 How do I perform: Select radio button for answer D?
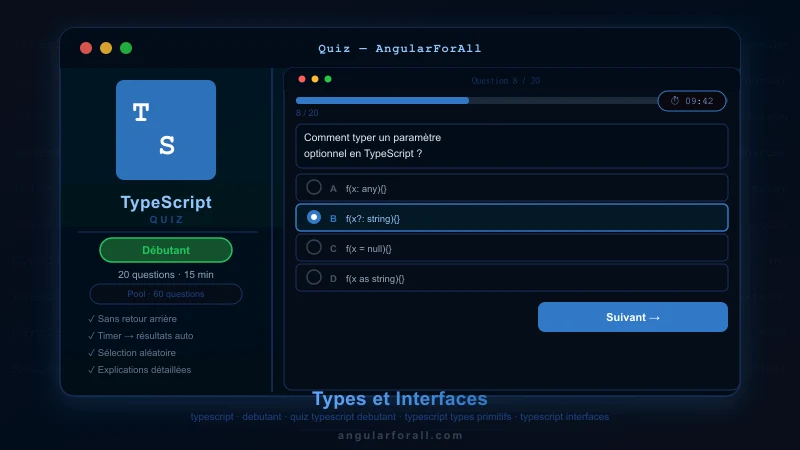click(x=314, y=278)
